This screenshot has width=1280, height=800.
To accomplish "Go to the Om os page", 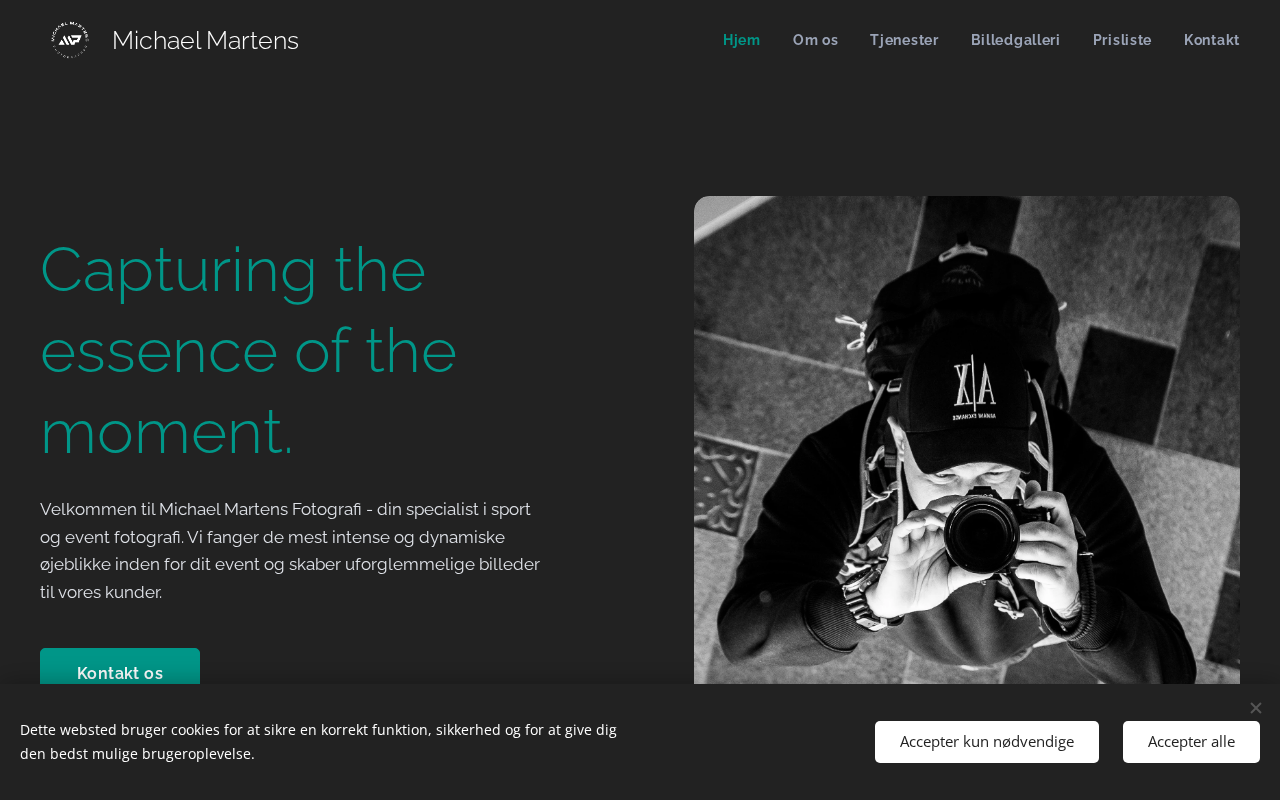I will coord(815,40).
